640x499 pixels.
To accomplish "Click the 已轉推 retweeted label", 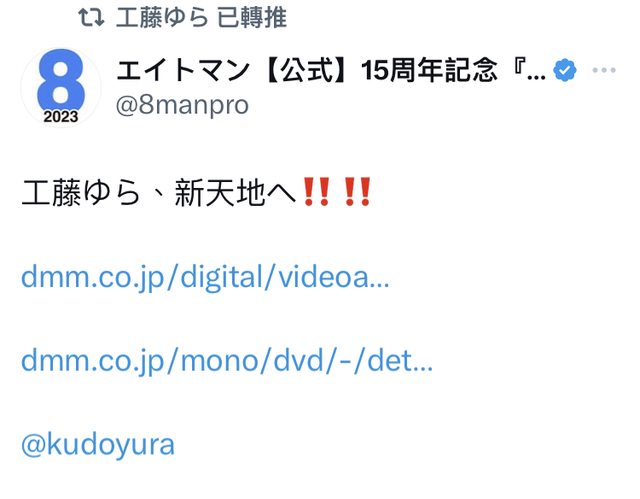I will click(252, 18).
